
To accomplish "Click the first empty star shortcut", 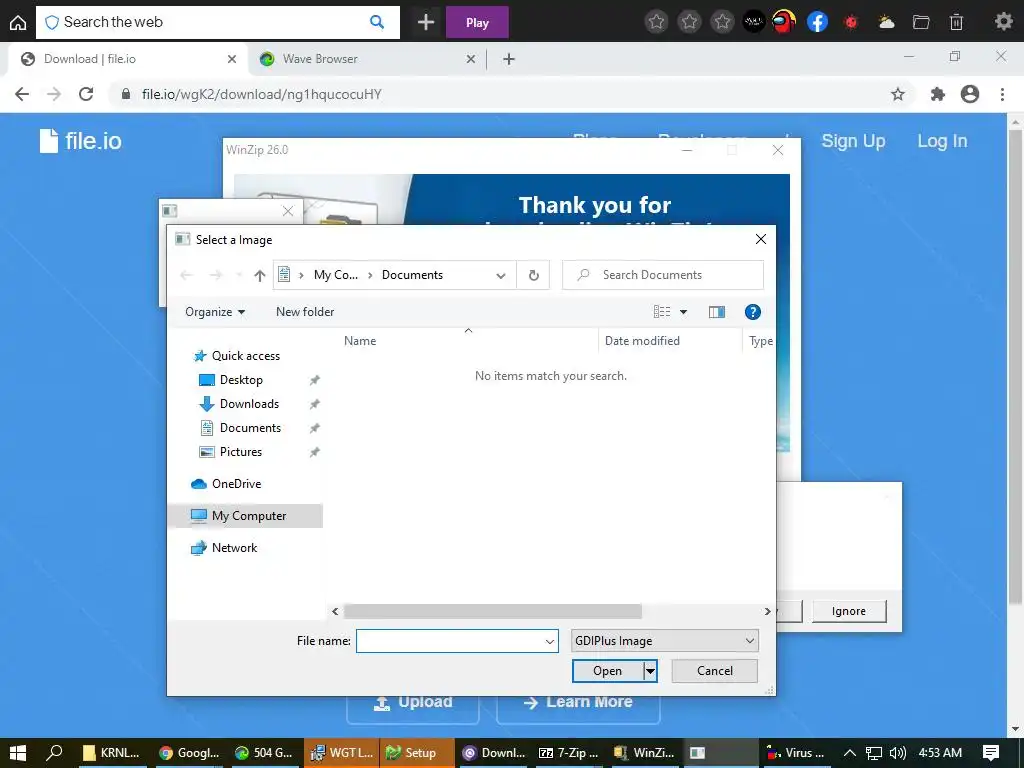I will click(x=656, y=22).
